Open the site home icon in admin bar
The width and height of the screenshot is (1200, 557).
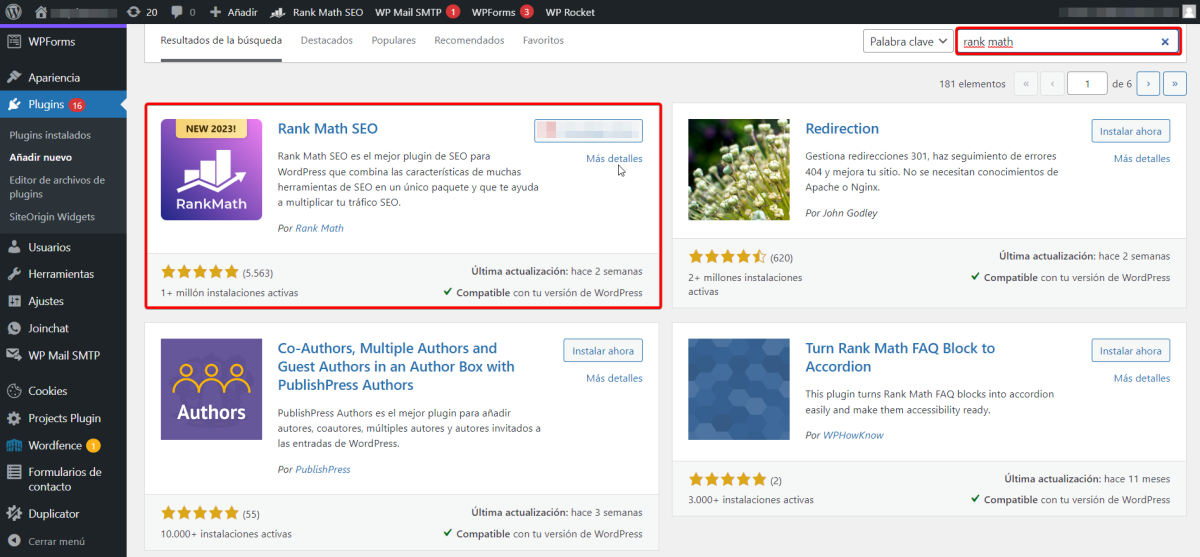pos(41,12)
